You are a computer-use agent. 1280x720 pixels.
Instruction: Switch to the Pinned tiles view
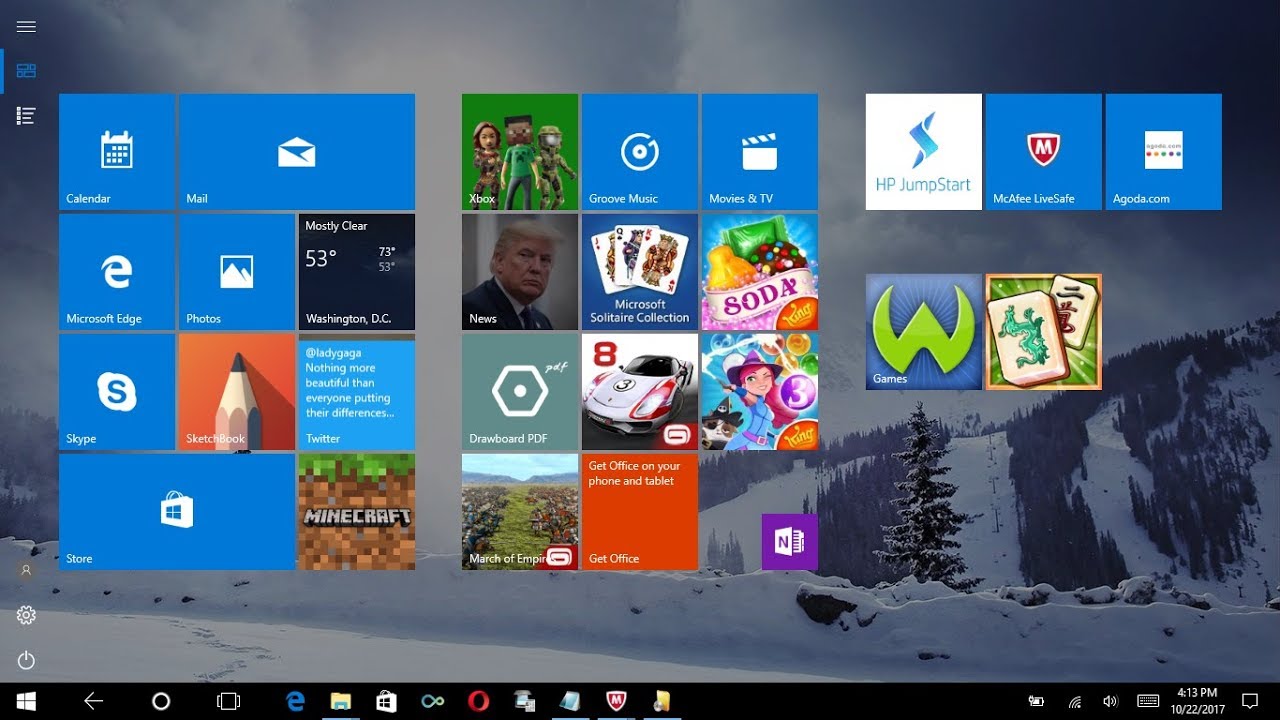tap(26, 71)
